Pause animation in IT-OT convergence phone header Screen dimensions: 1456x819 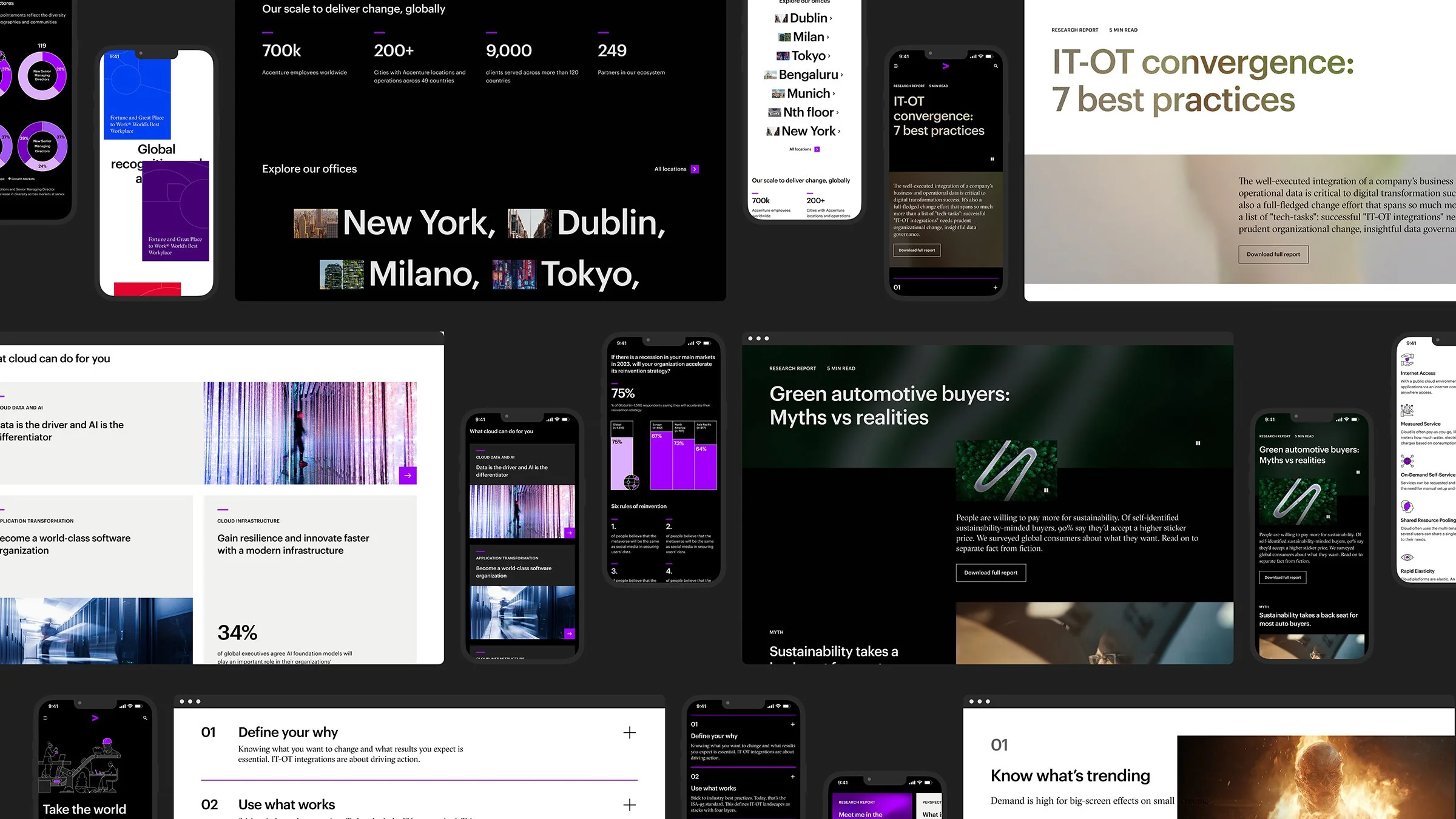click(x=993, y=159)
